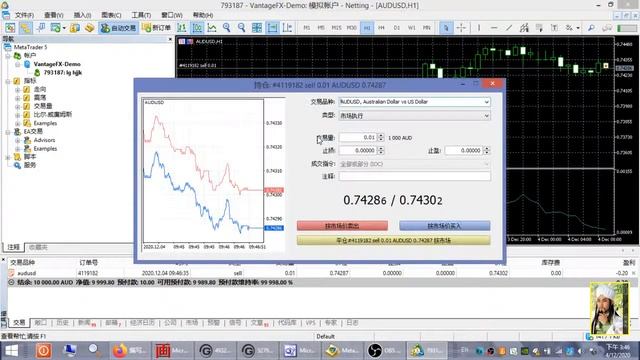Switch chart to M15 timeframe
Image resolution: width=640 pixels, height=360 pixels.
click(336, 28)
